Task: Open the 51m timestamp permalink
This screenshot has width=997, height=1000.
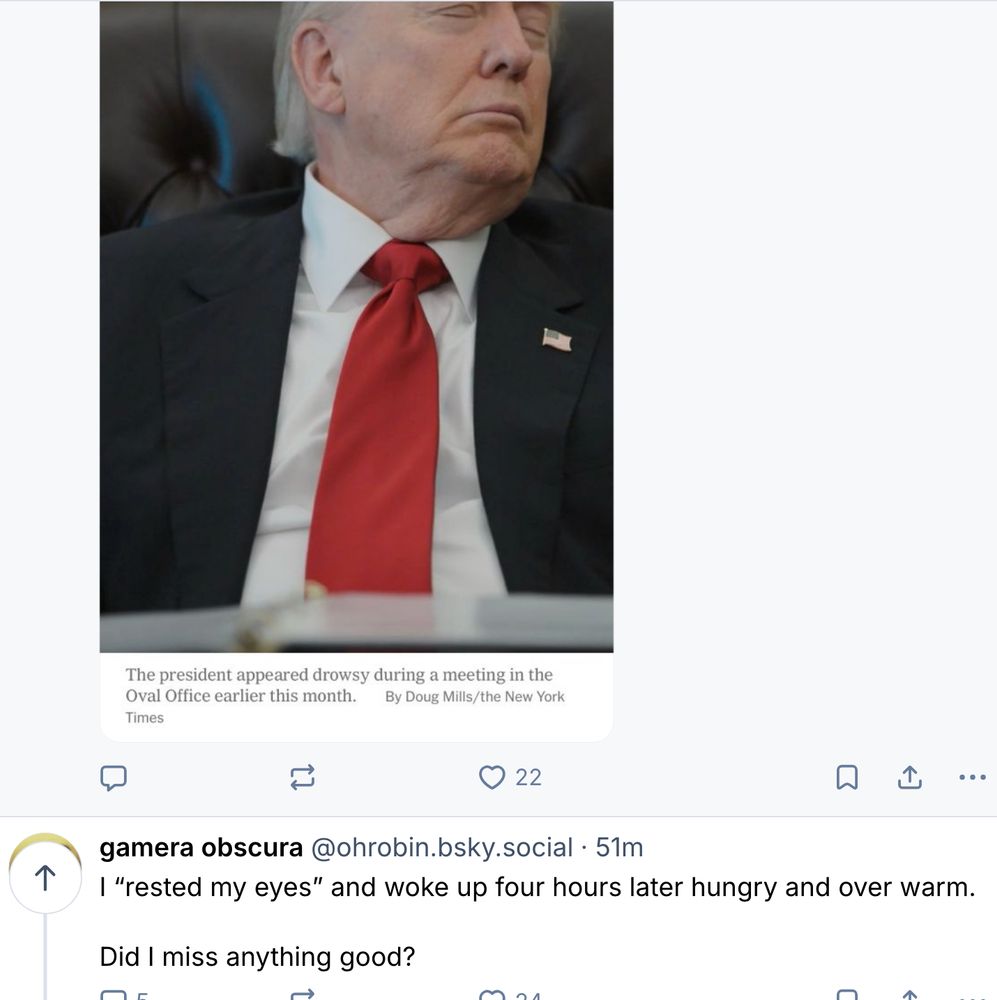Action: (619, 848)
